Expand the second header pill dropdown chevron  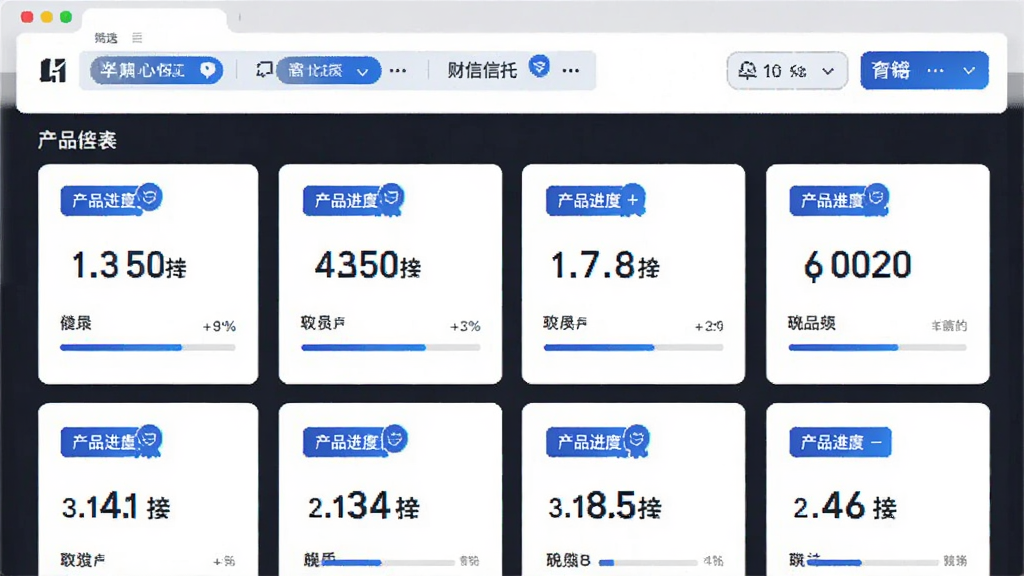click(362, 72)
